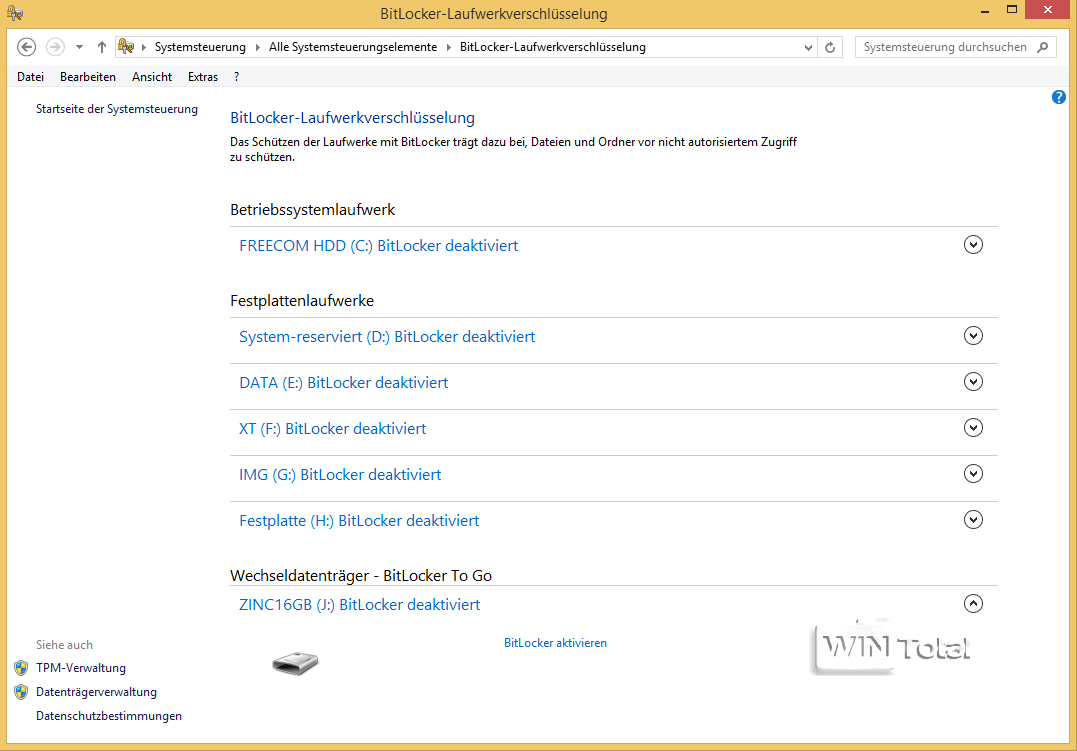Click the blue help icon
The width and height of the screenshot is (1077, 751).
coord(1058,97)
